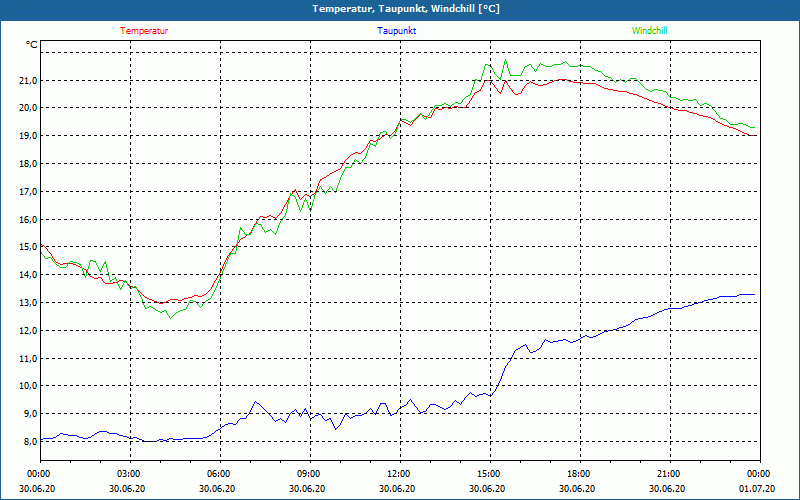Image resolution: width=800 pixels, height=500 pixels.
Task: Click the 12:00 time label
Action: pos(399,474)
